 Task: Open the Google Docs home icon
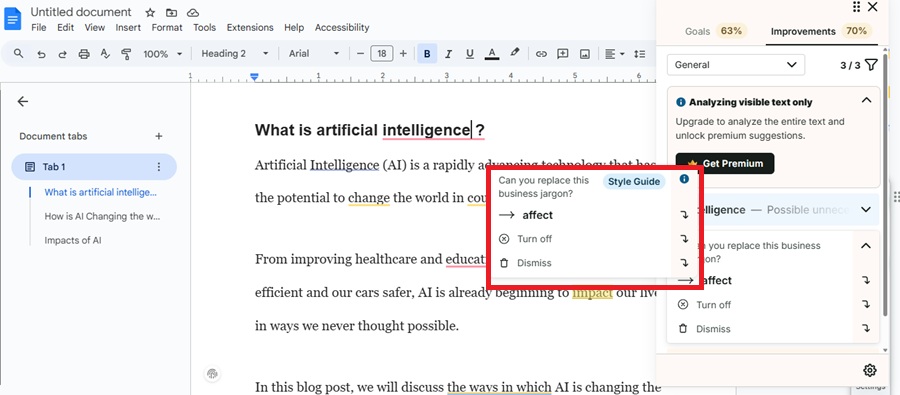coord(12,19)
